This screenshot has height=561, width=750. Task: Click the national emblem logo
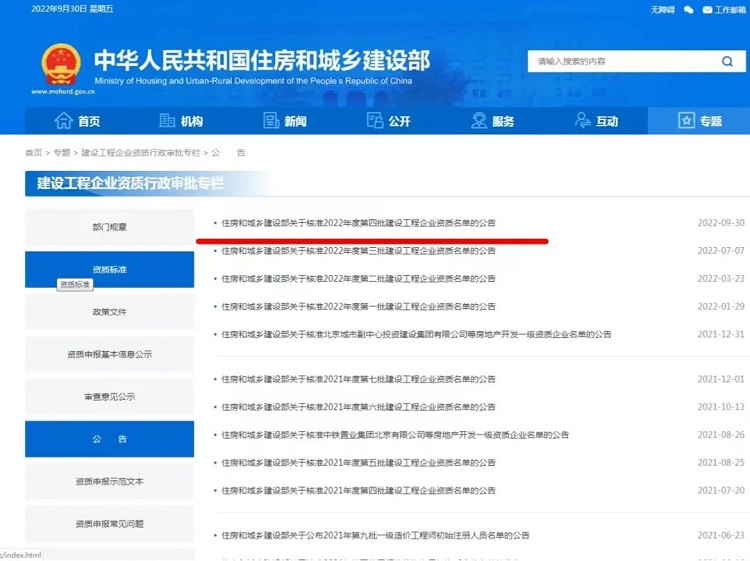click(x=61, y=64)
